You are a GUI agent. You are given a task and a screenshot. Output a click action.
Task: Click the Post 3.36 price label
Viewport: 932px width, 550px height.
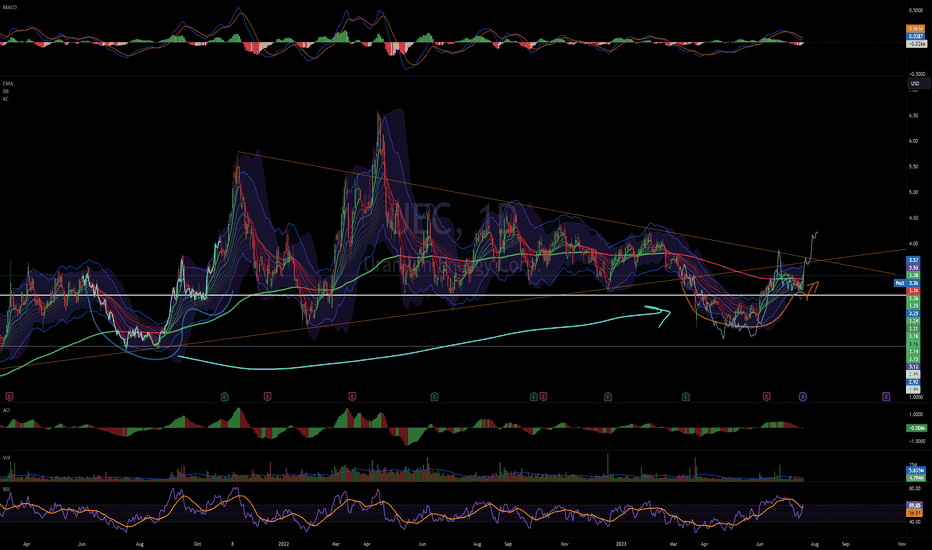(907, 283)
